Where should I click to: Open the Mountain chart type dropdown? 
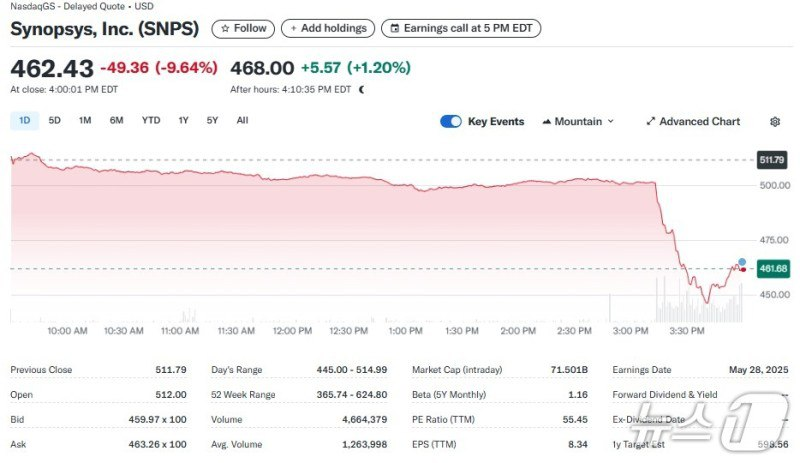[578, 121]
